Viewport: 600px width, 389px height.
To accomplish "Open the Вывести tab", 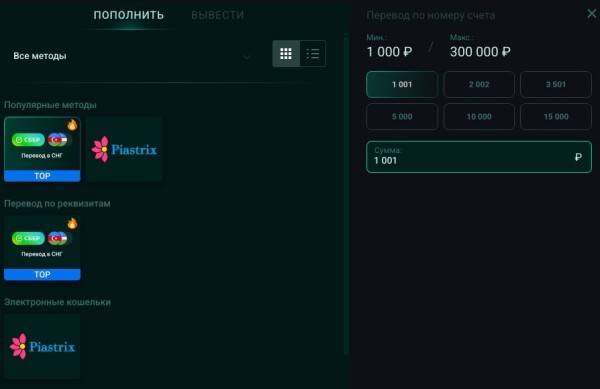I will coord(217,15).
